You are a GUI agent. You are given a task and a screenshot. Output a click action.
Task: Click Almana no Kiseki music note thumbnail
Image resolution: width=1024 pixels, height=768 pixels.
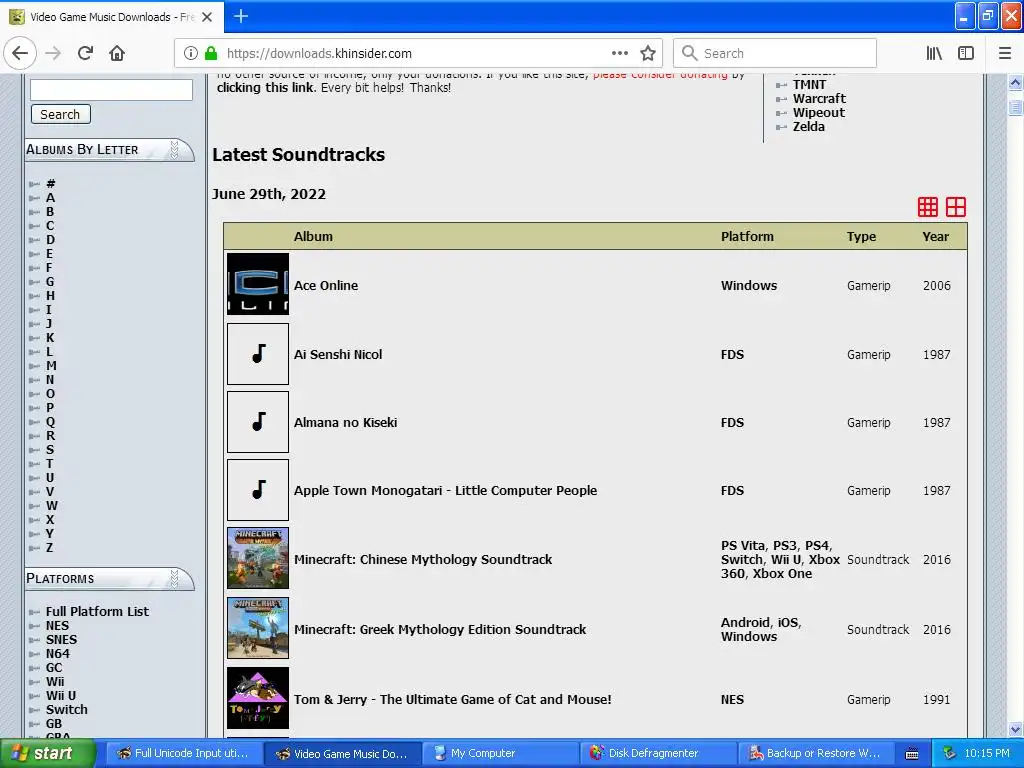(258, 422)
